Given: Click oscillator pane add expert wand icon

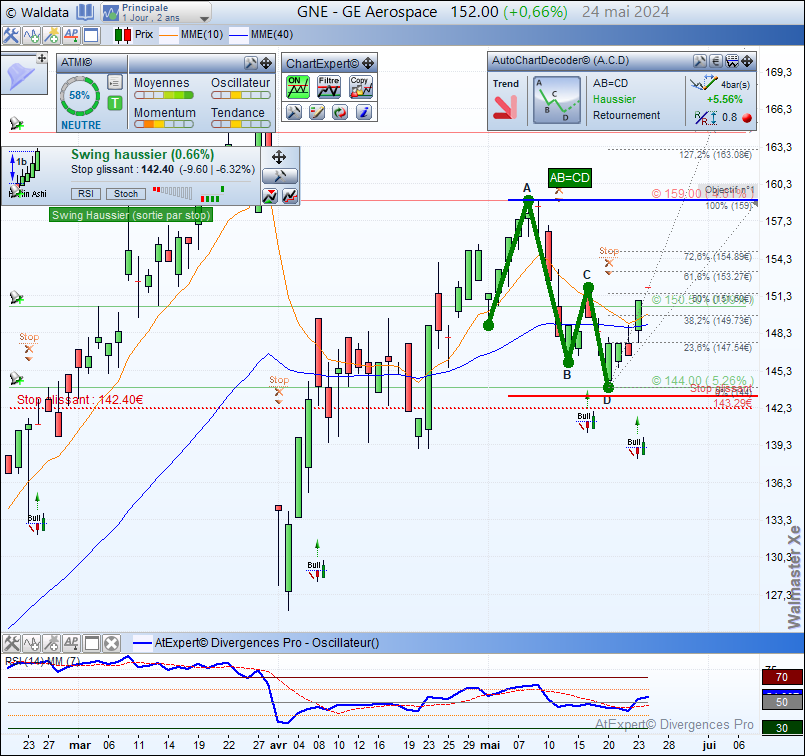Looking at the screenshot, I should 51,643.
